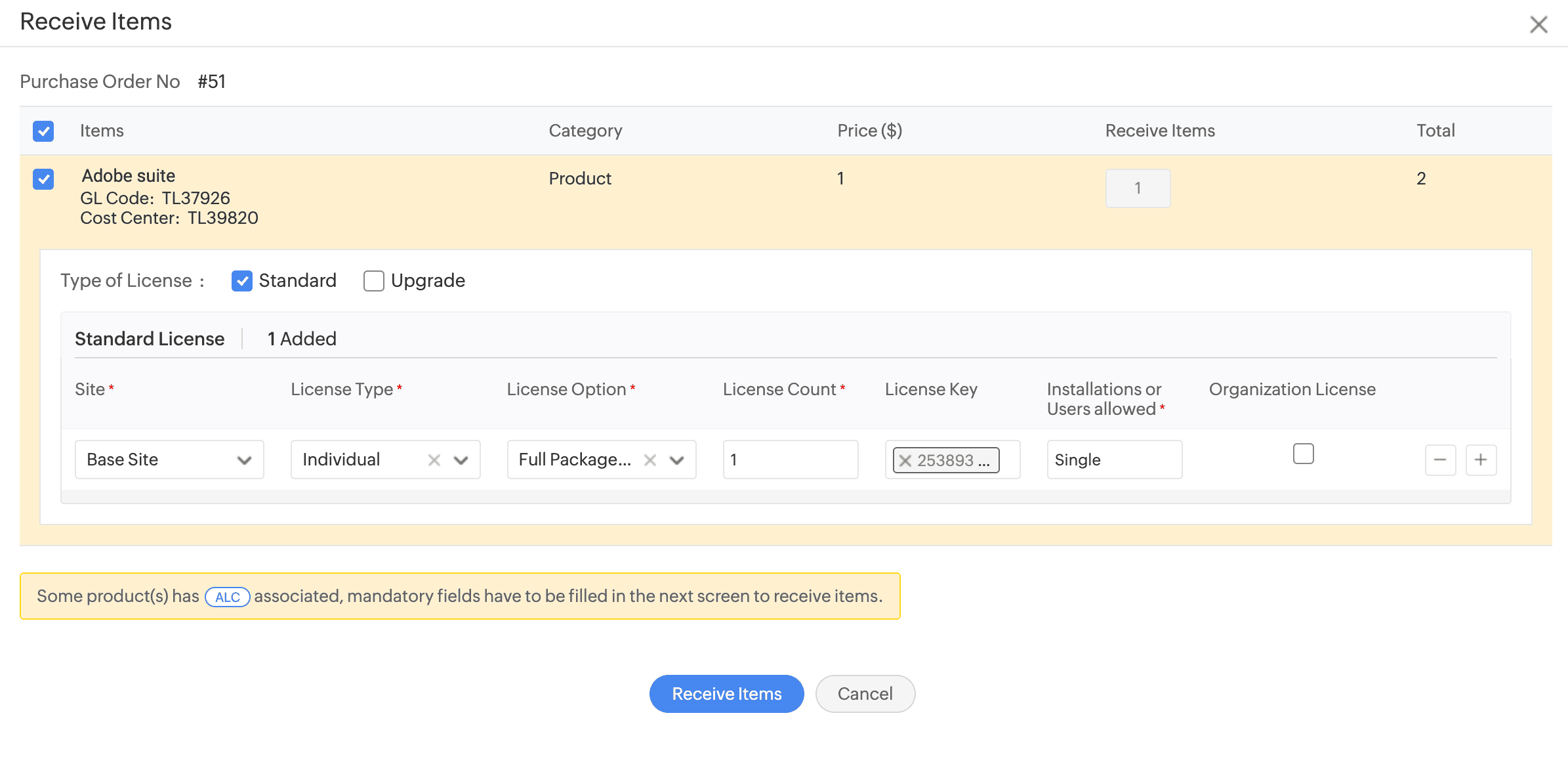Select the Standard License tab
1568x772 pixels.
click(x=150, y=339)
